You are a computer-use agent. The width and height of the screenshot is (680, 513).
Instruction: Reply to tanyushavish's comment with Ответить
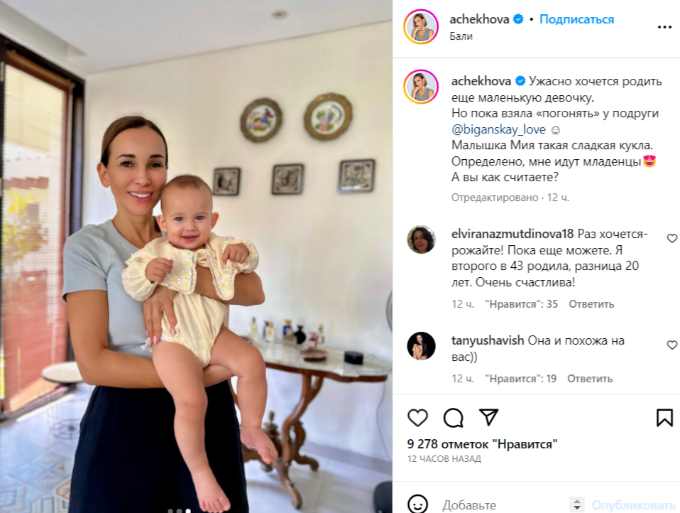point(590,379)
